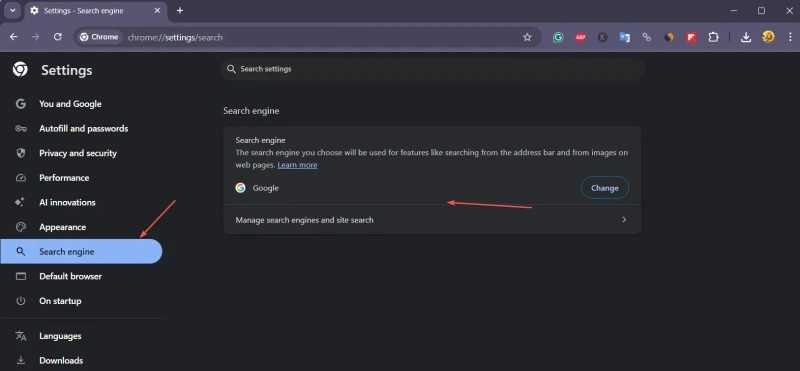
Task: Click the Change search engine button
Action: click(x=605, y=188)
